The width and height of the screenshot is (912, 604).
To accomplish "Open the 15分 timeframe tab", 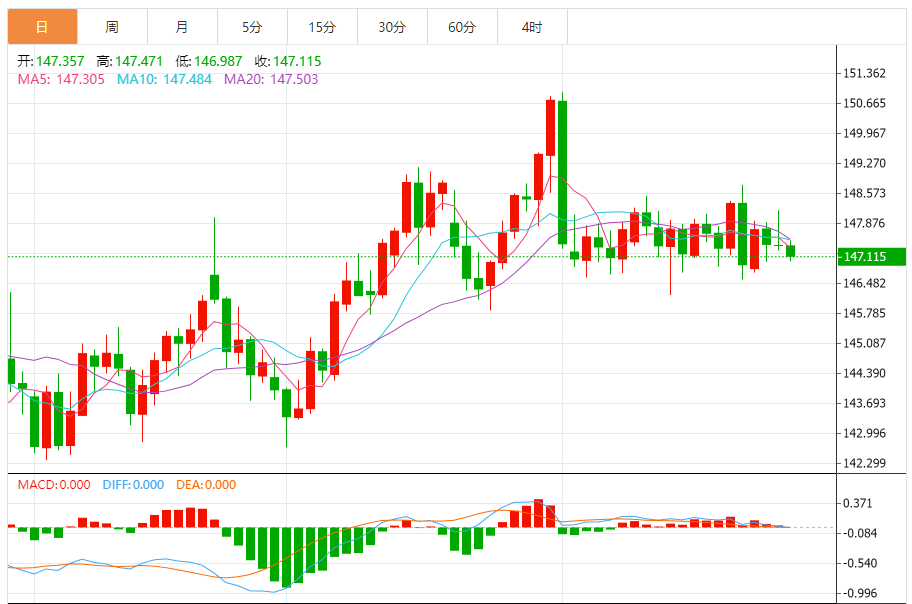I will [322, 27].
